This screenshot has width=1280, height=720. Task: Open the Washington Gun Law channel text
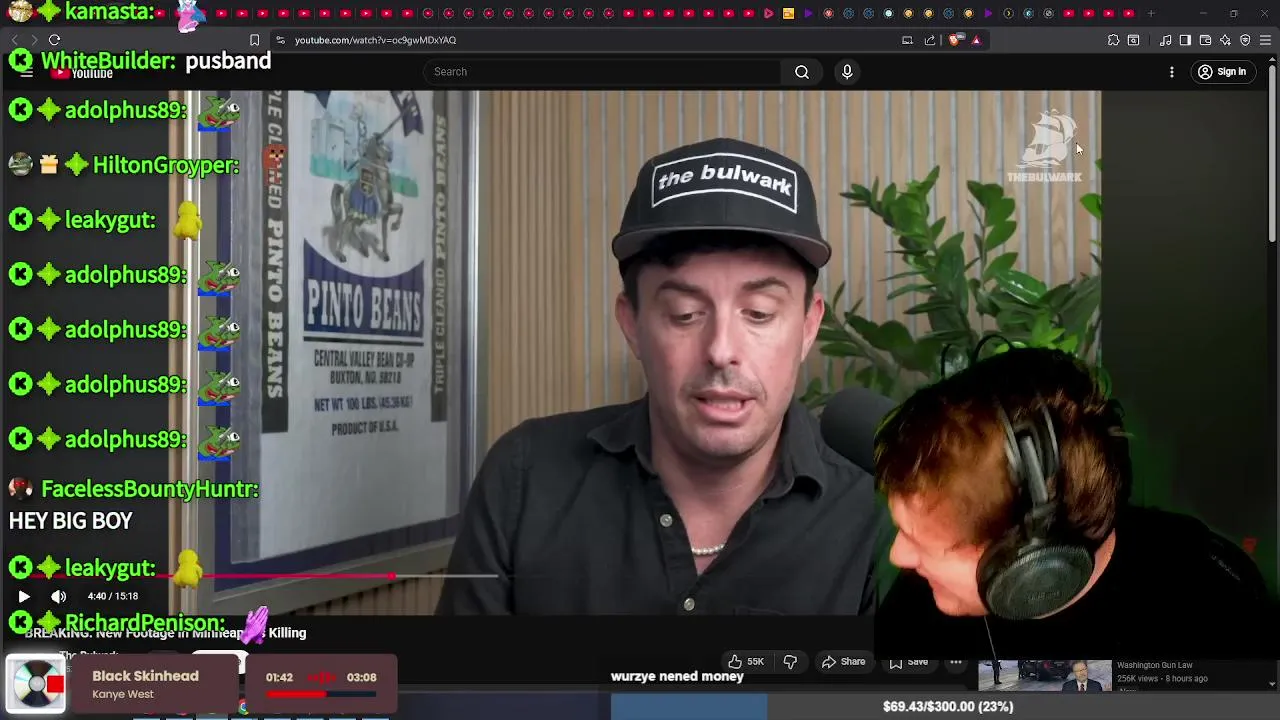1155,666
